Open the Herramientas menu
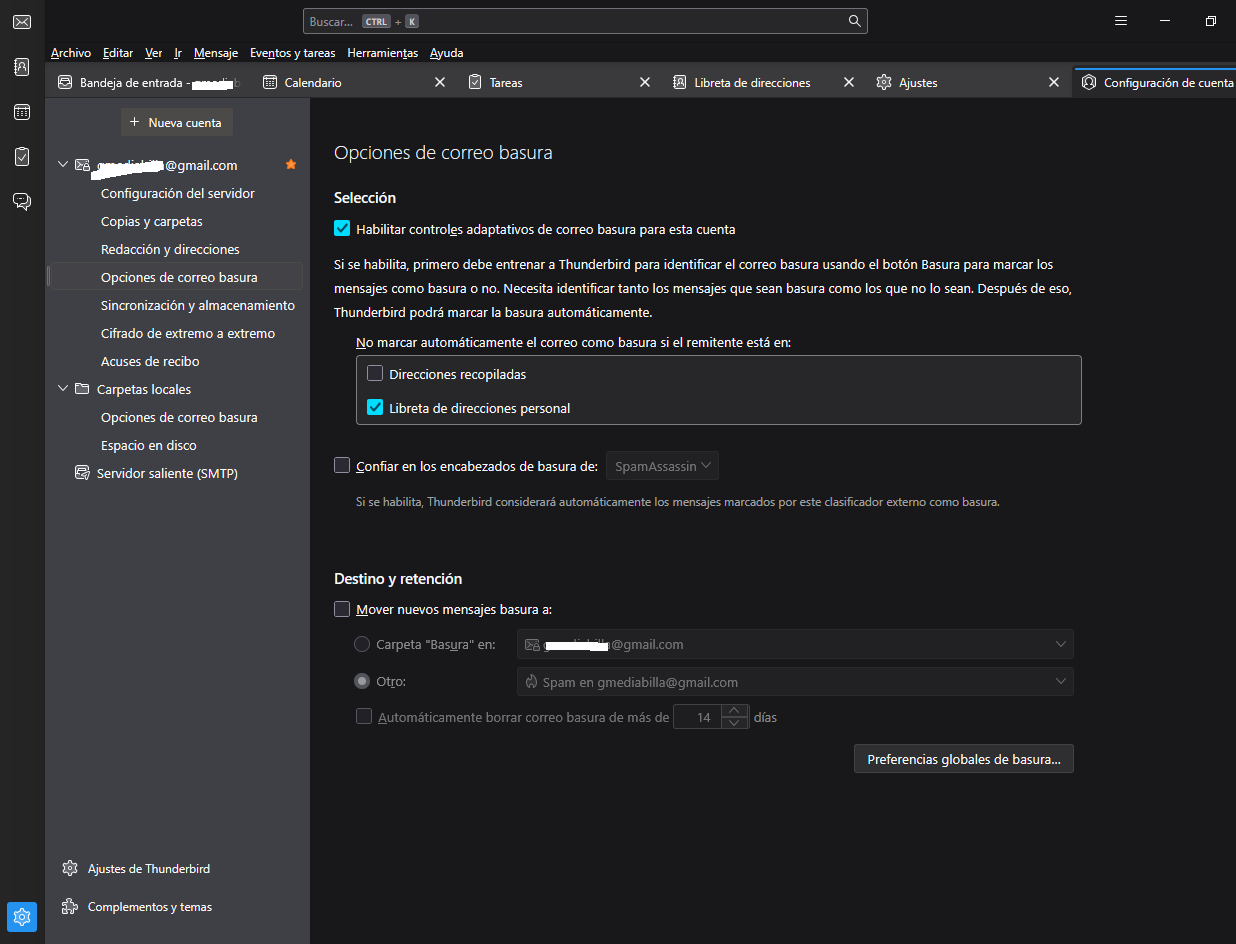Image resolution: width=1236 pixels, height=944 pixels. (x=382, y=53)
